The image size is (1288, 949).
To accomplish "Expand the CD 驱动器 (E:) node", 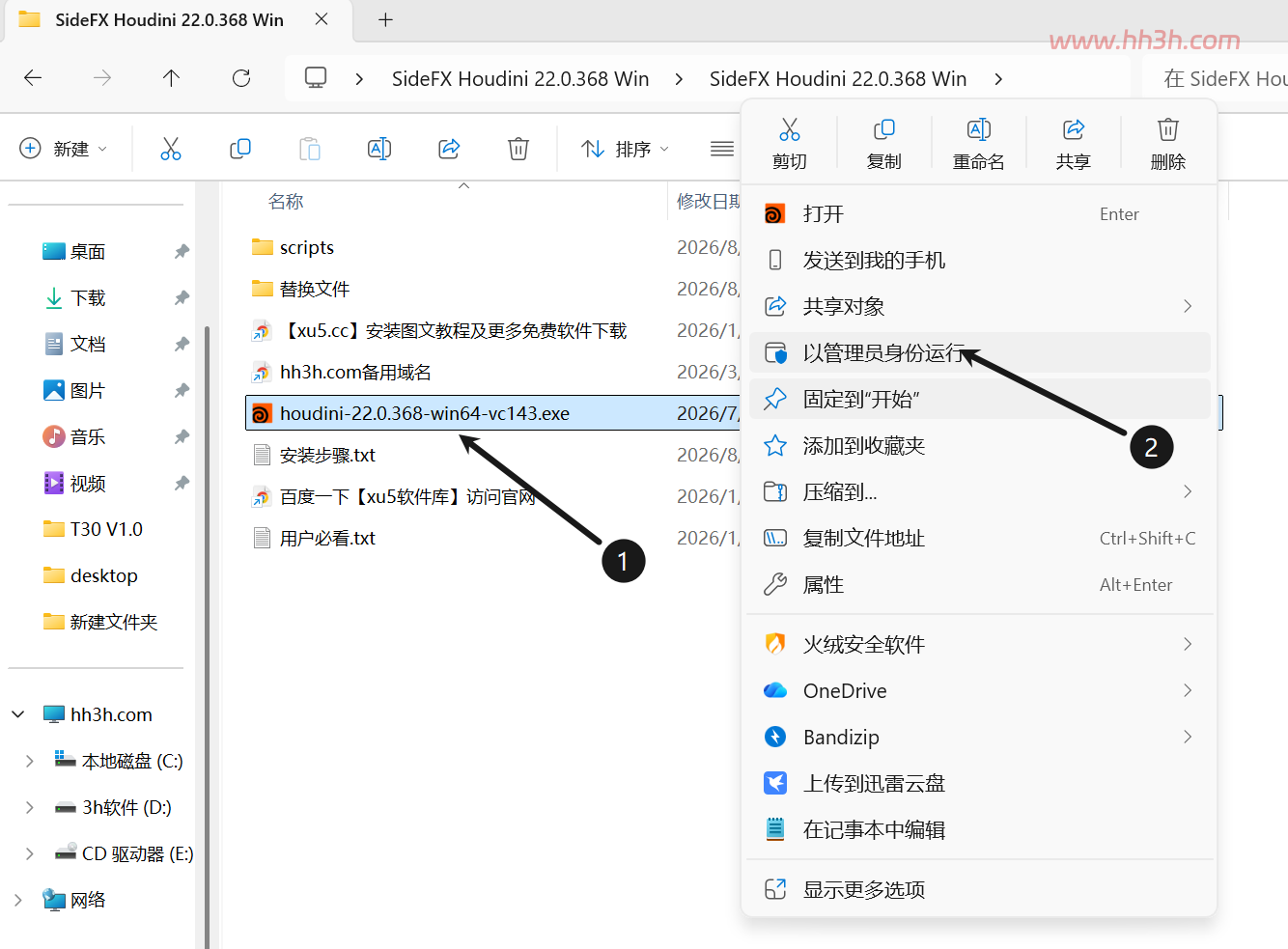I will pos(30,853).
